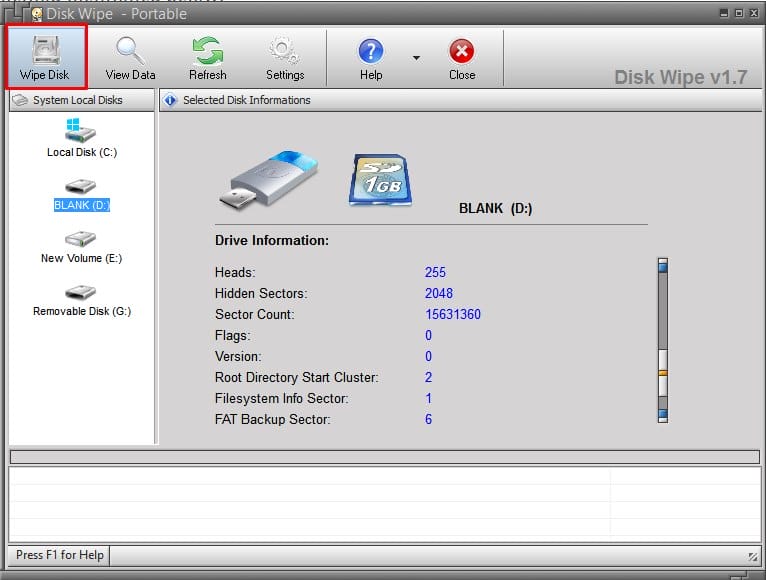Select Local Disk (C:) drive icon
The width and height of the screenshot is (766, 580).
(x=81, y=130)
